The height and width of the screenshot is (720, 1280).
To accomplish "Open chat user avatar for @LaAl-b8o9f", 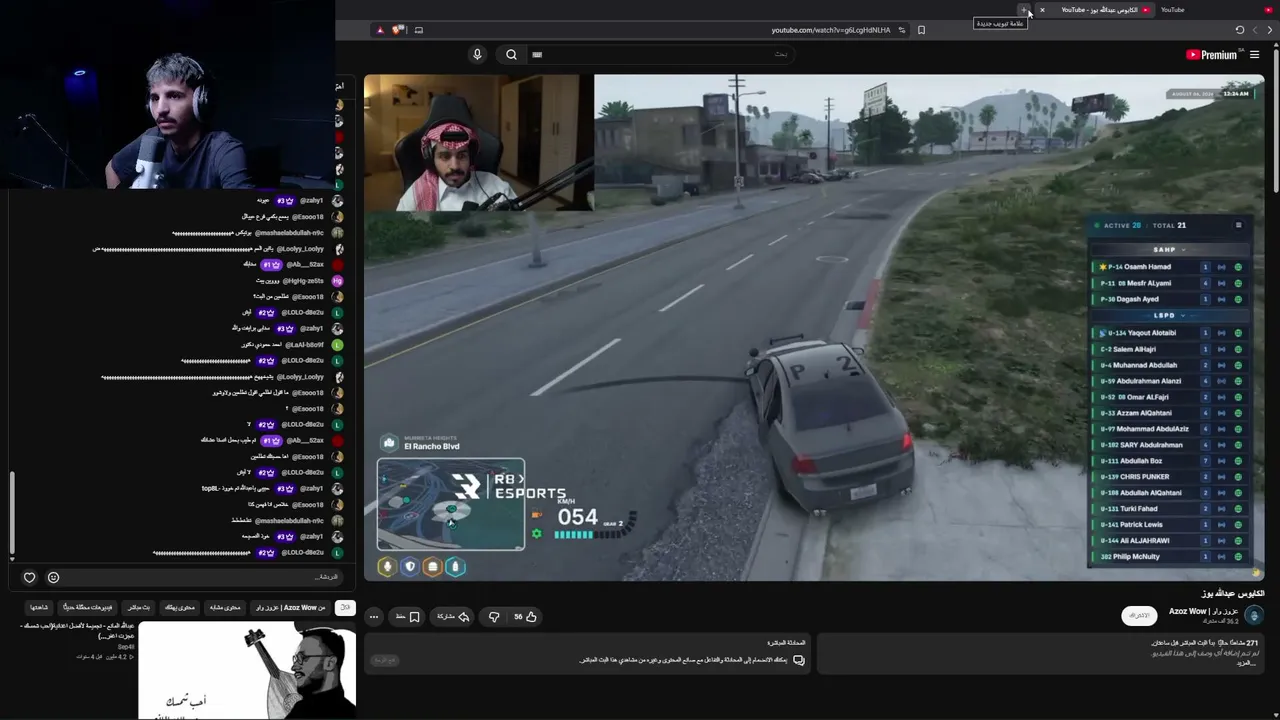I will click(338, 345).
